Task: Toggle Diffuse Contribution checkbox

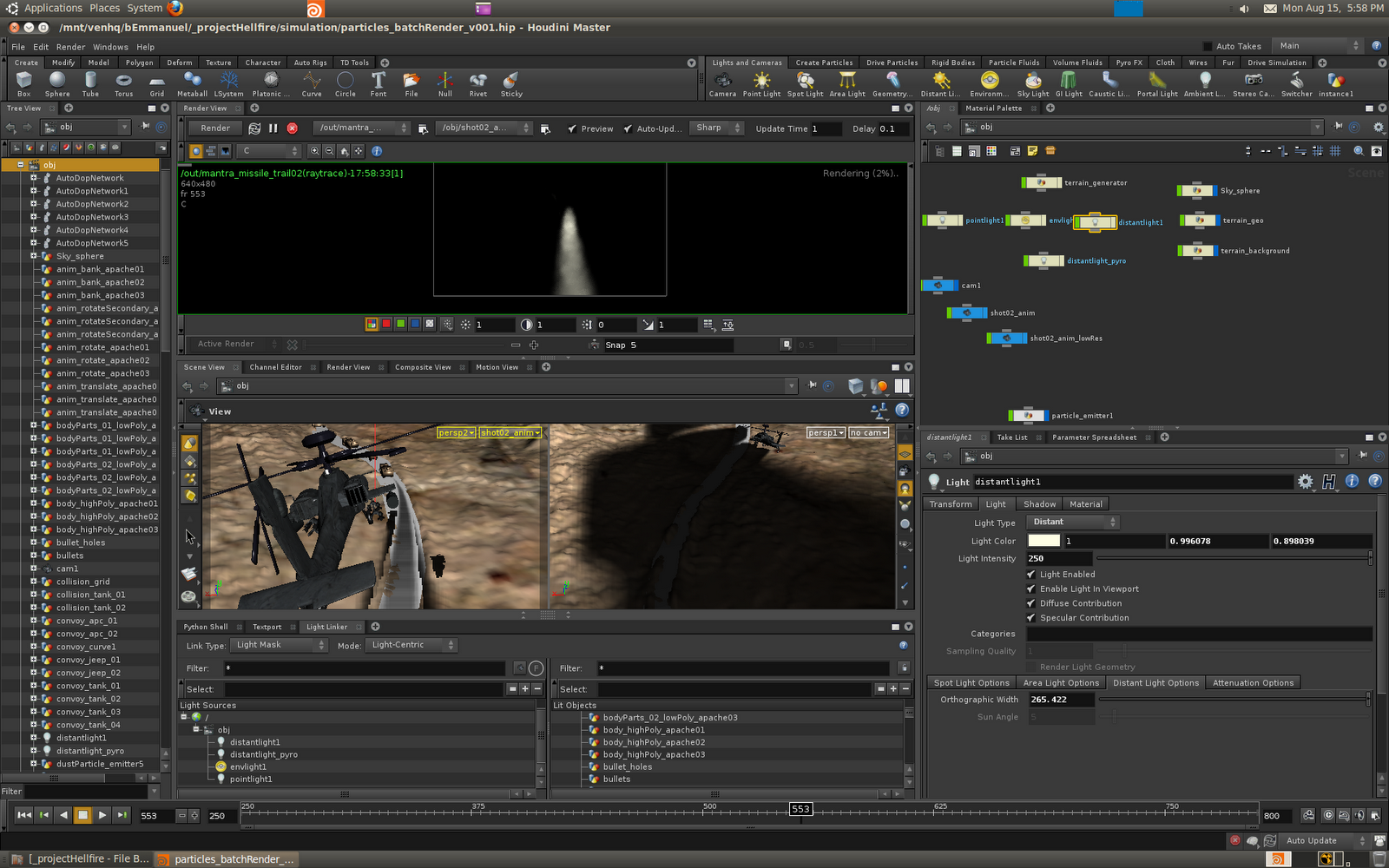Action: (x=1031, y=603)
